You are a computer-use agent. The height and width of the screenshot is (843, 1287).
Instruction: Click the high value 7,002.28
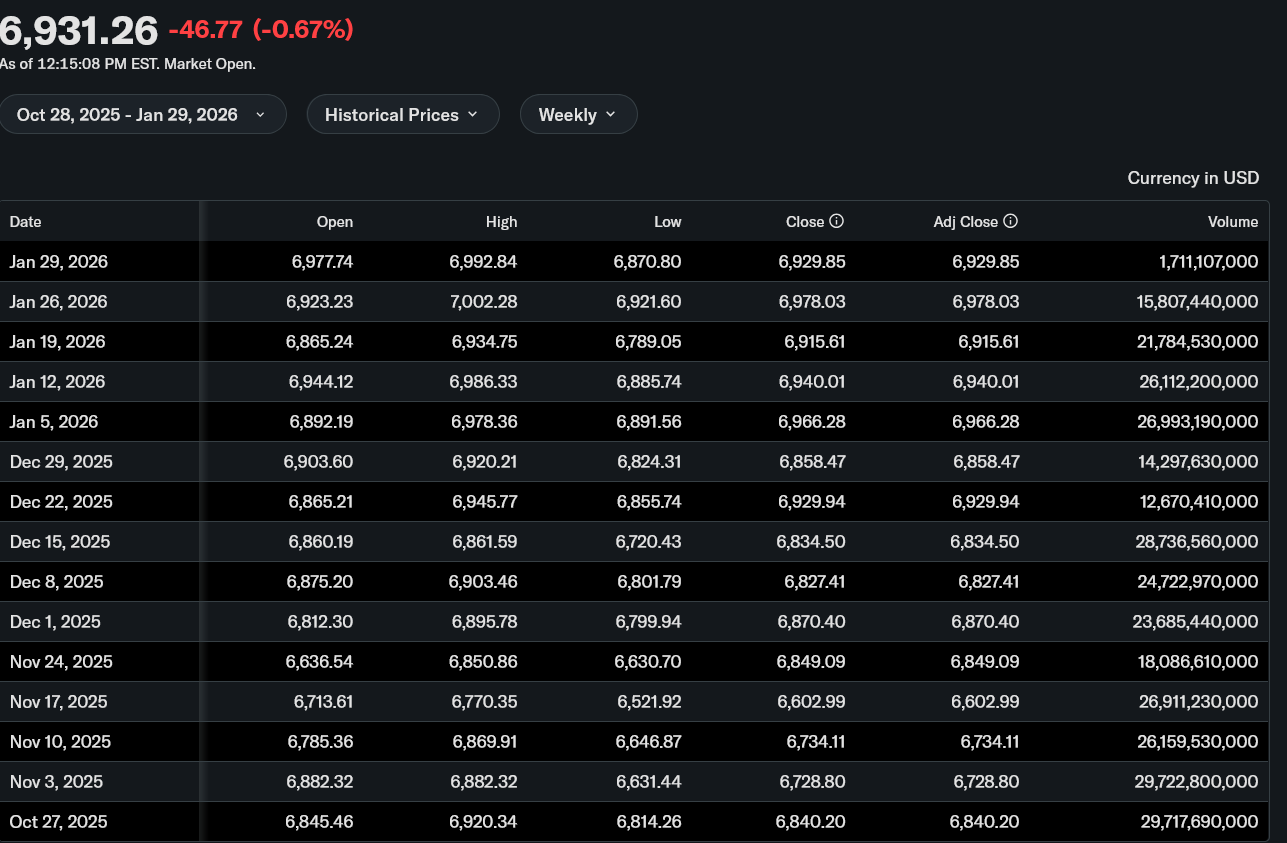pos(484,302)
